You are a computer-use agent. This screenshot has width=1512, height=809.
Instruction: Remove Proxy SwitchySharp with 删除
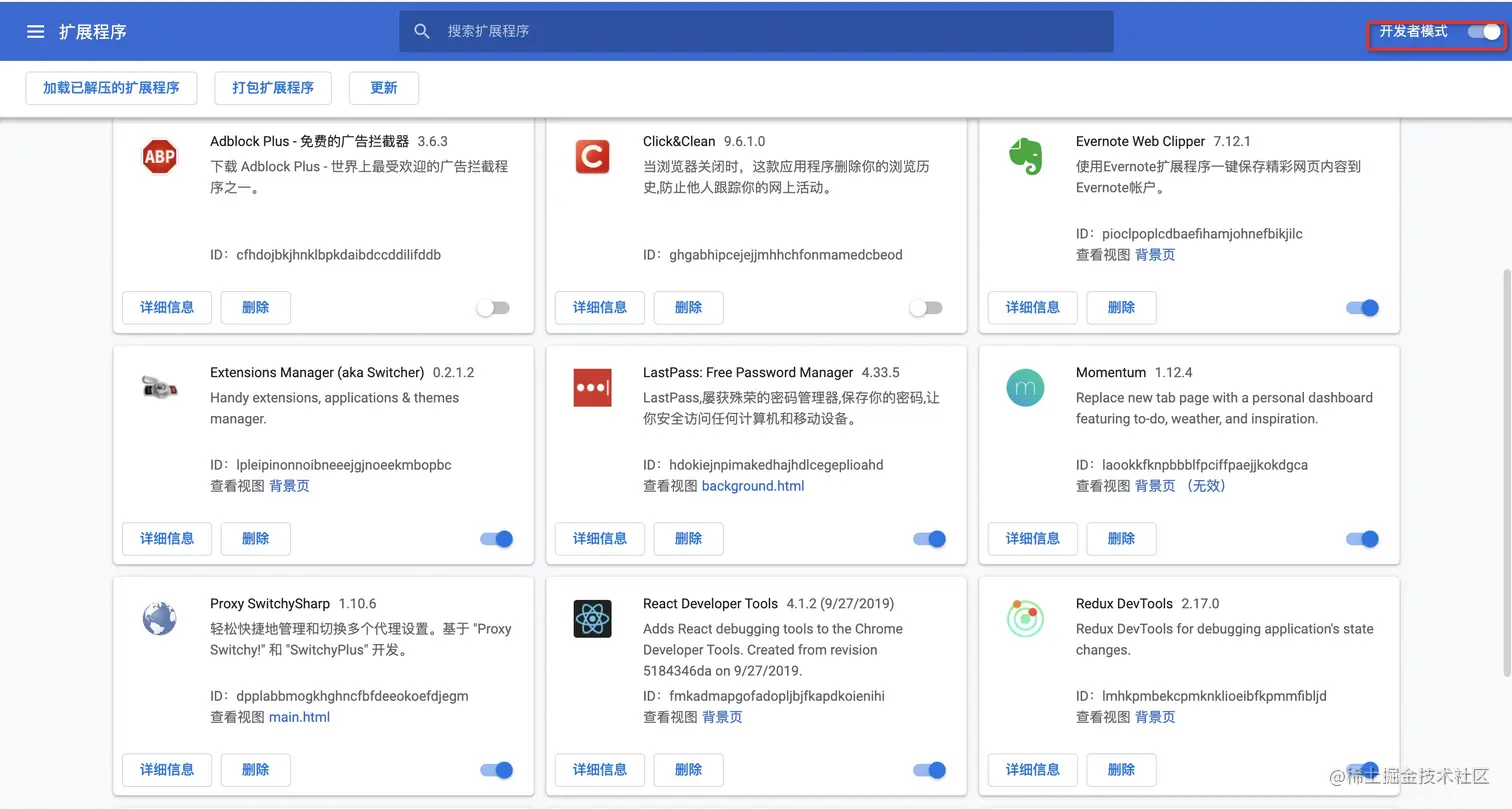pyautogui.click(x=256, y=770)
